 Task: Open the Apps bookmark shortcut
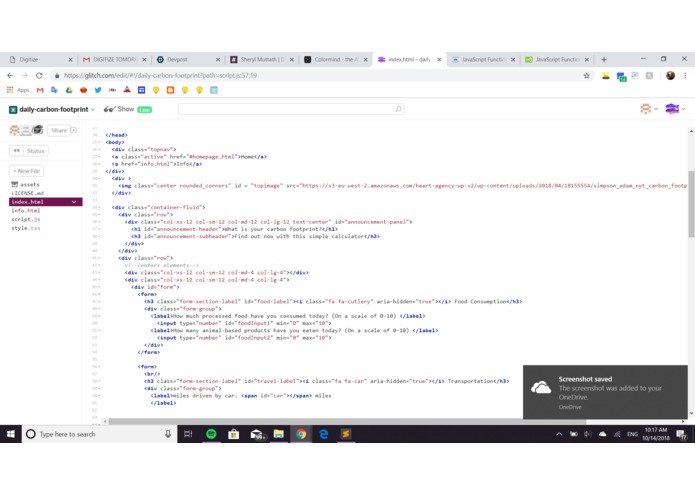pos(18,90)
